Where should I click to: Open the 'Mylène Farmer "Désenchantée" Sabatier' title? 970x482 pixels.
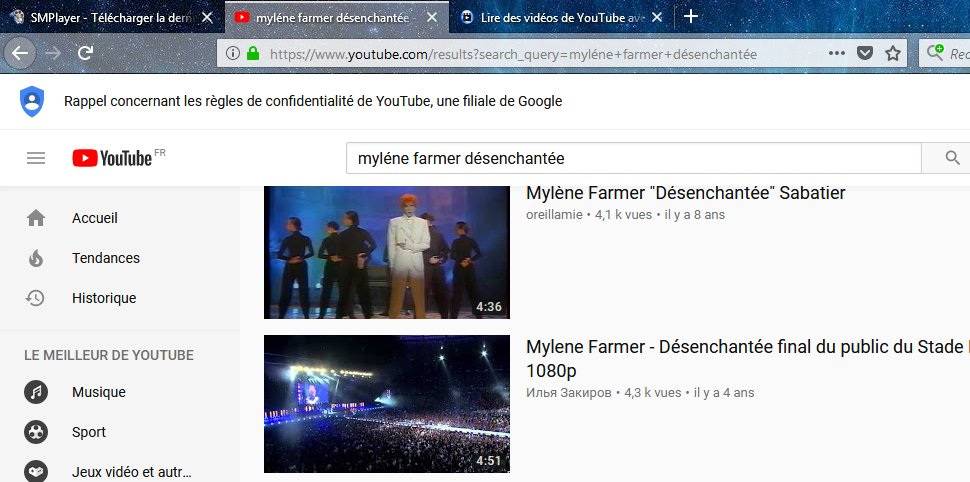click(685, 193)
